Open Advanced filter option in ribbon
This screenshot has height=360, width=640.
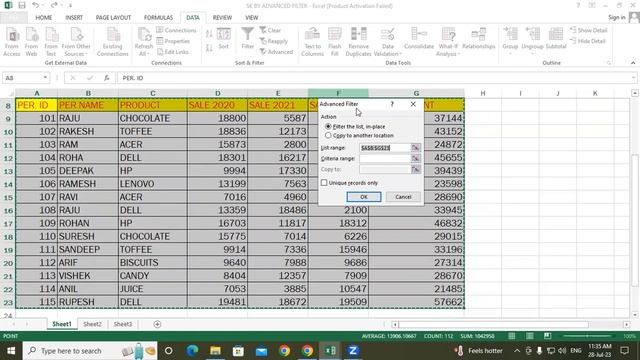[276, 52]
